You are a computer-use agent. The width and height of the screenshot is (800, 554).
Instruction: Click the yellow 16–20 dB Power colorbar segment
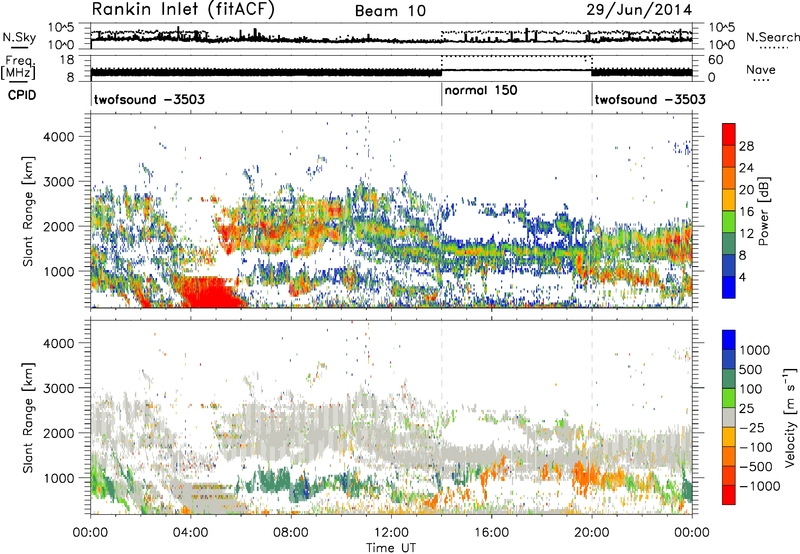pyautogui.click(x=729, y=200)
